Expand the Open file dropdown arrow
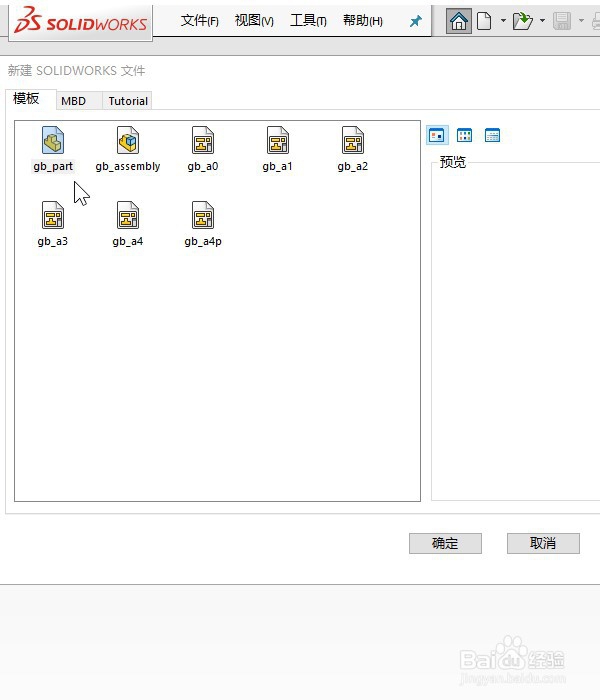This screenshot has height=700, width=600. pyautogui.click(x=542, y=21)
